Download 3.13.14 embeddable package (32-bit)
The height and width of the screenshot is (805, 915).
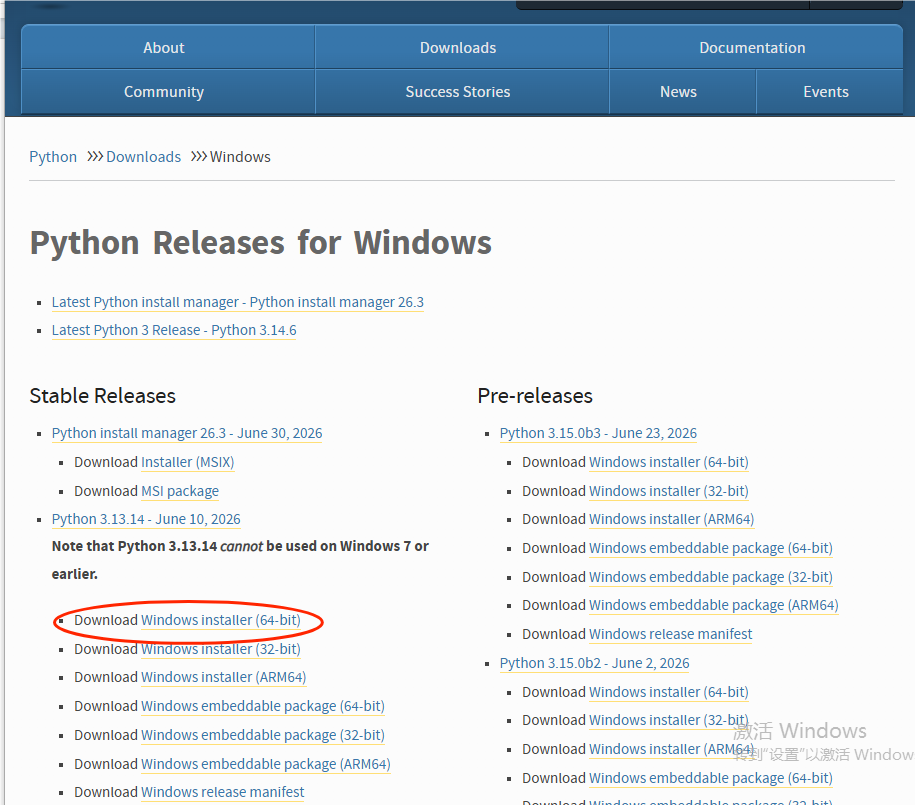pos(263,735)
